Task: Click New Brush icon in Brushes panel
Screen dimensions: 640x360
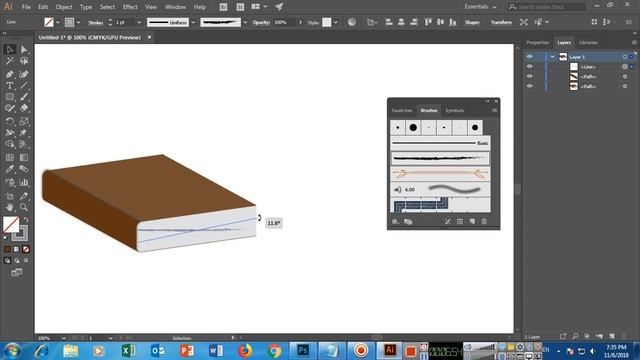Action: point(472,221)
